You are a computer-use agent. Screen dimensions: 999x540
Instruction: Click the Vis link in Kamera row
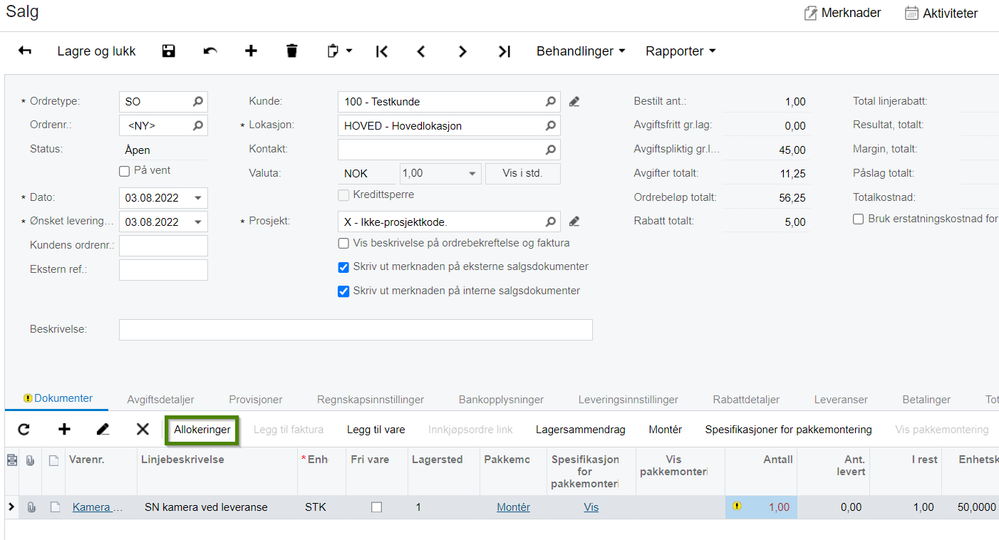(591, 508)
